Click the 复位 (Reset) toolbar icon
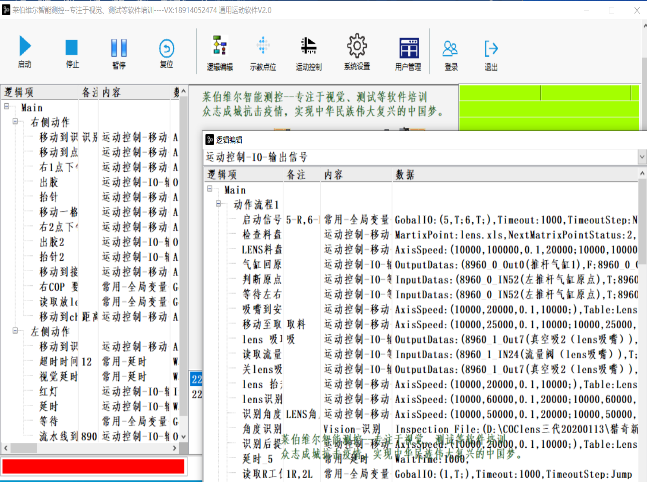Screen dimensions: 647x482 [167, 47]
